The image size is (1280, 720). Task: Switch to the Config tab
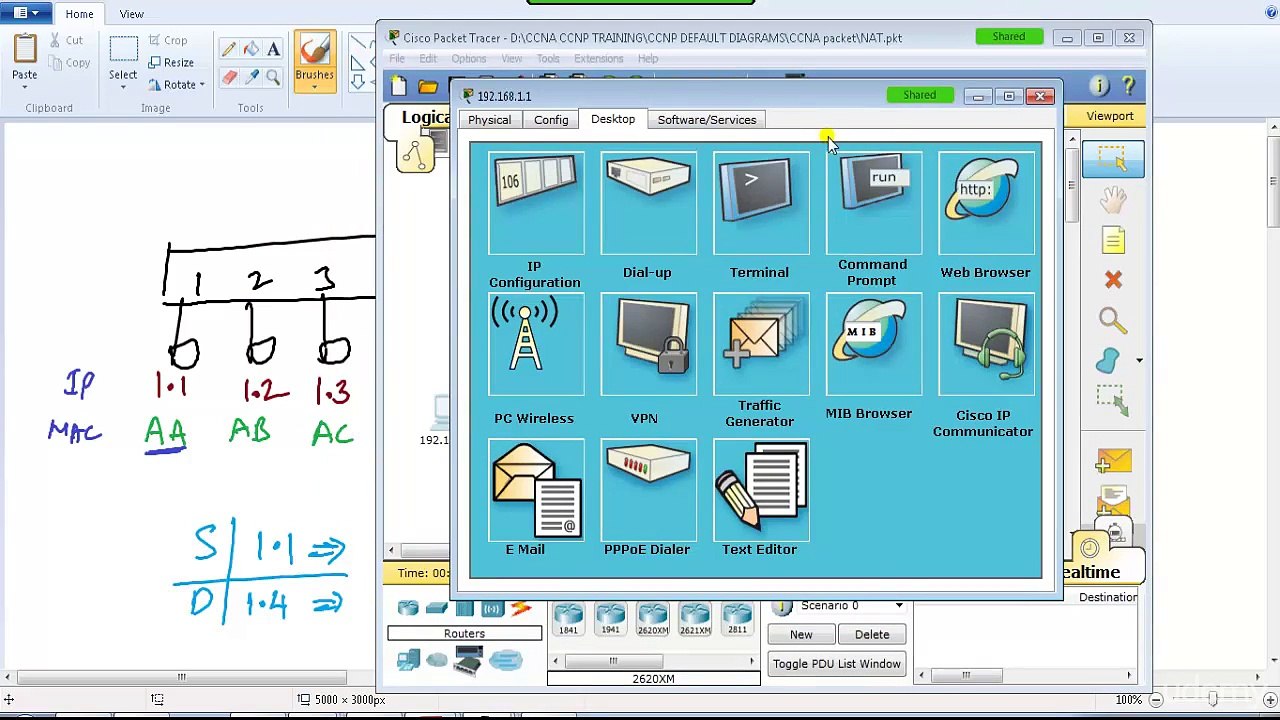point(551,120)
